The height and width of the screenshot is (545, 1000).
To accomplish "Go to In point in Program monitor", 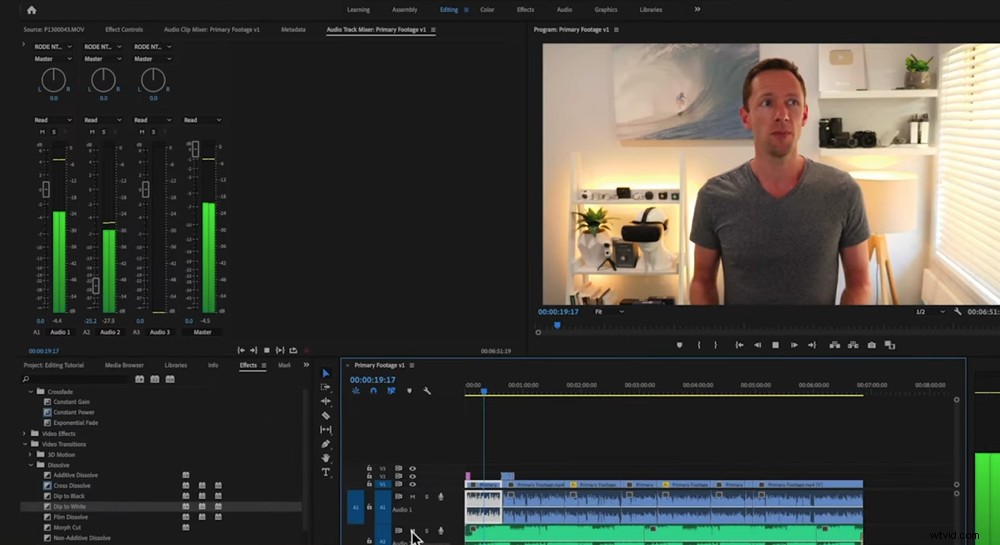I will (739, 345).
